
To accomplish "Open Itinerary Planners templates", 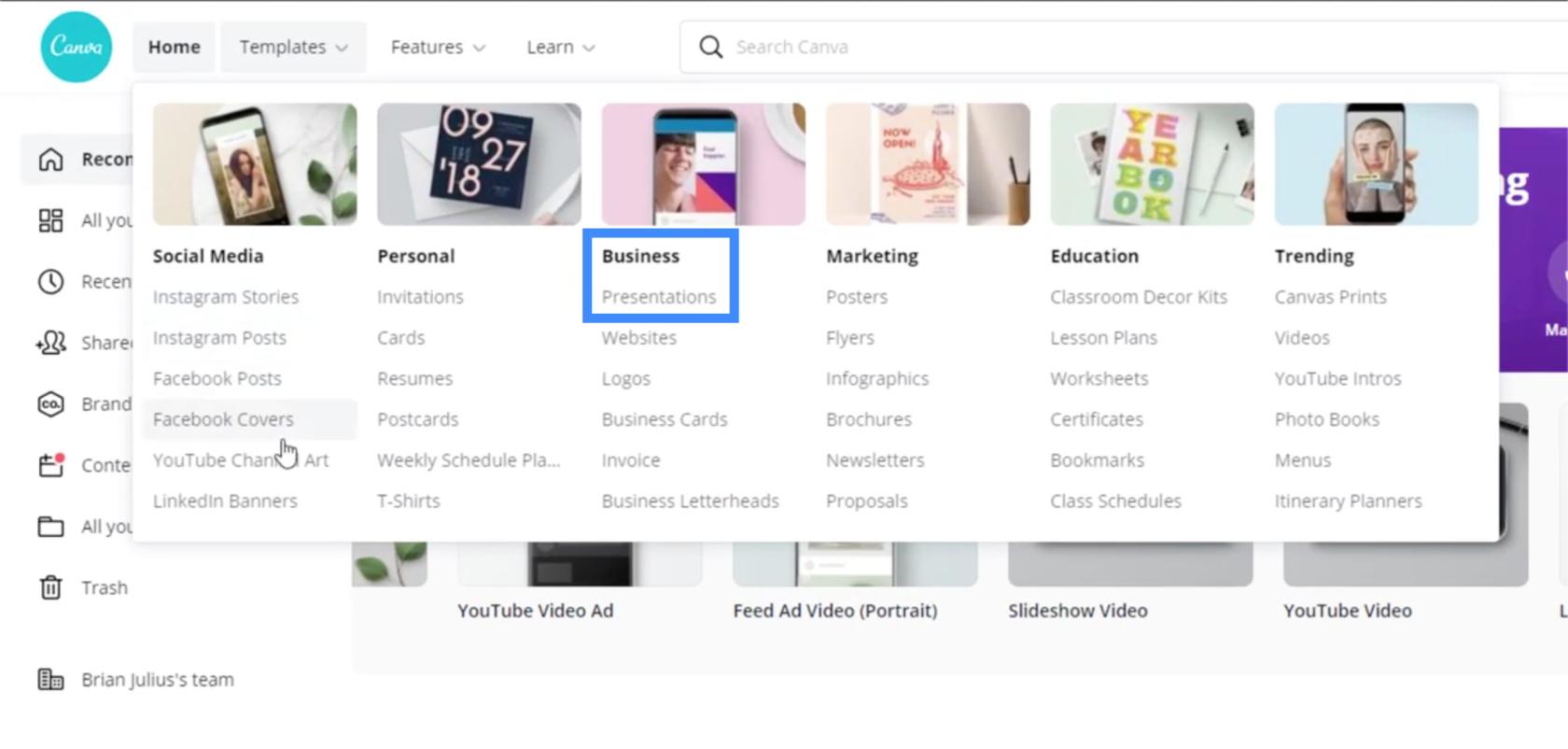I will pyautogui.click(x=1348, y=502).
